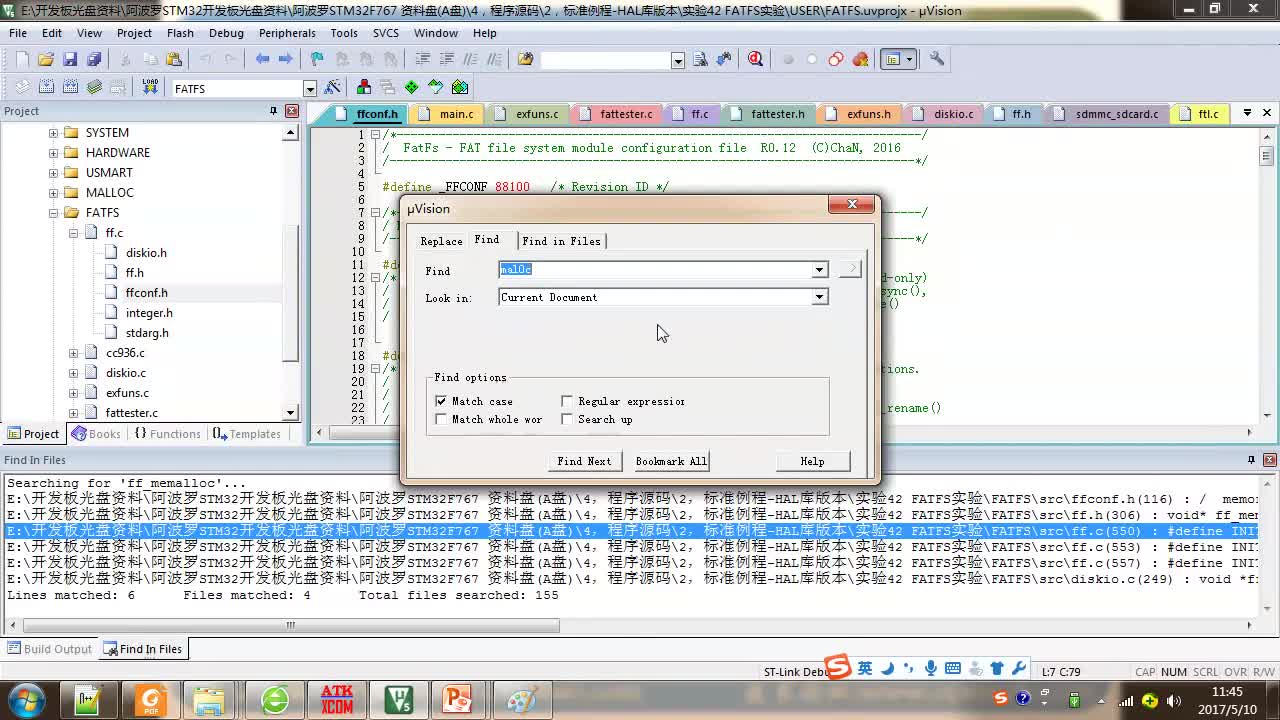
Task: Open the Find text history dropdown
Action: pyautogui.click(x=819, y=270)
